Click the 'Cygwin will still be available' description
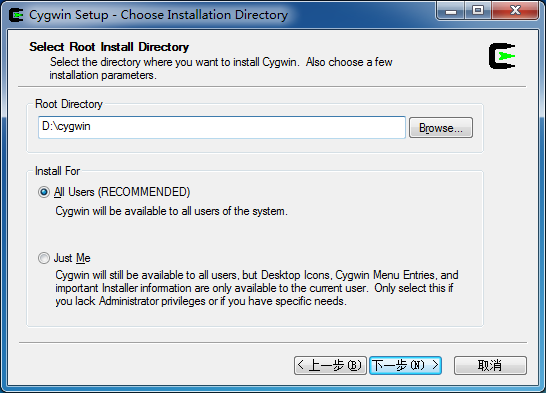The image size is (546, 393). coord(257,288)
